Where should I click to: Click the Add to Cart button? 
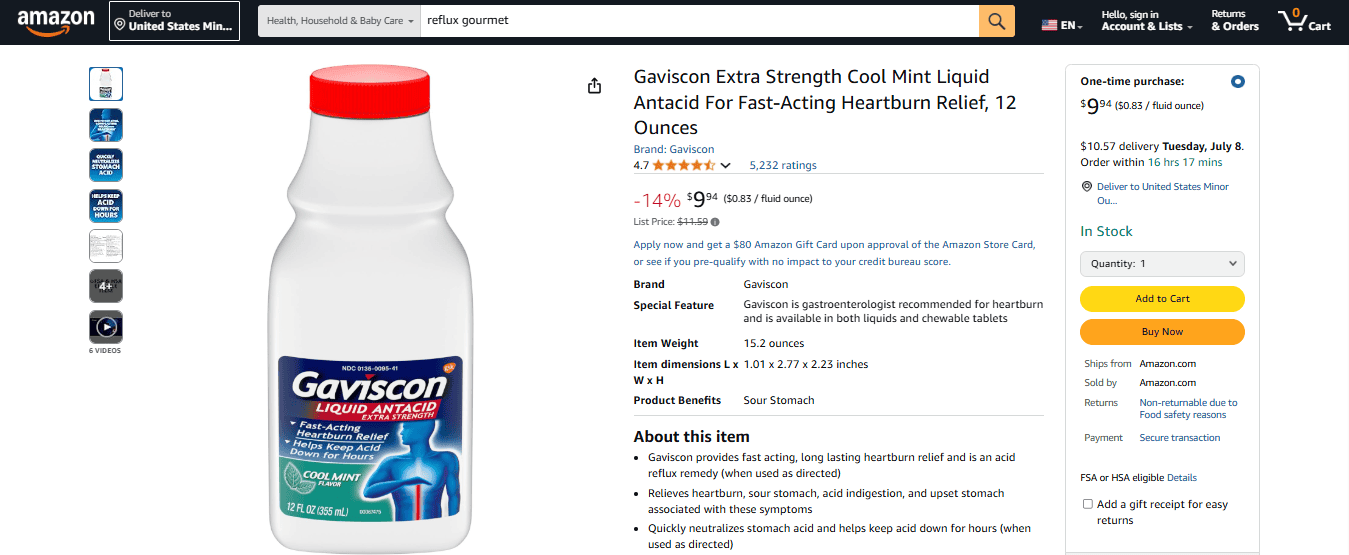pos(1162,298)
